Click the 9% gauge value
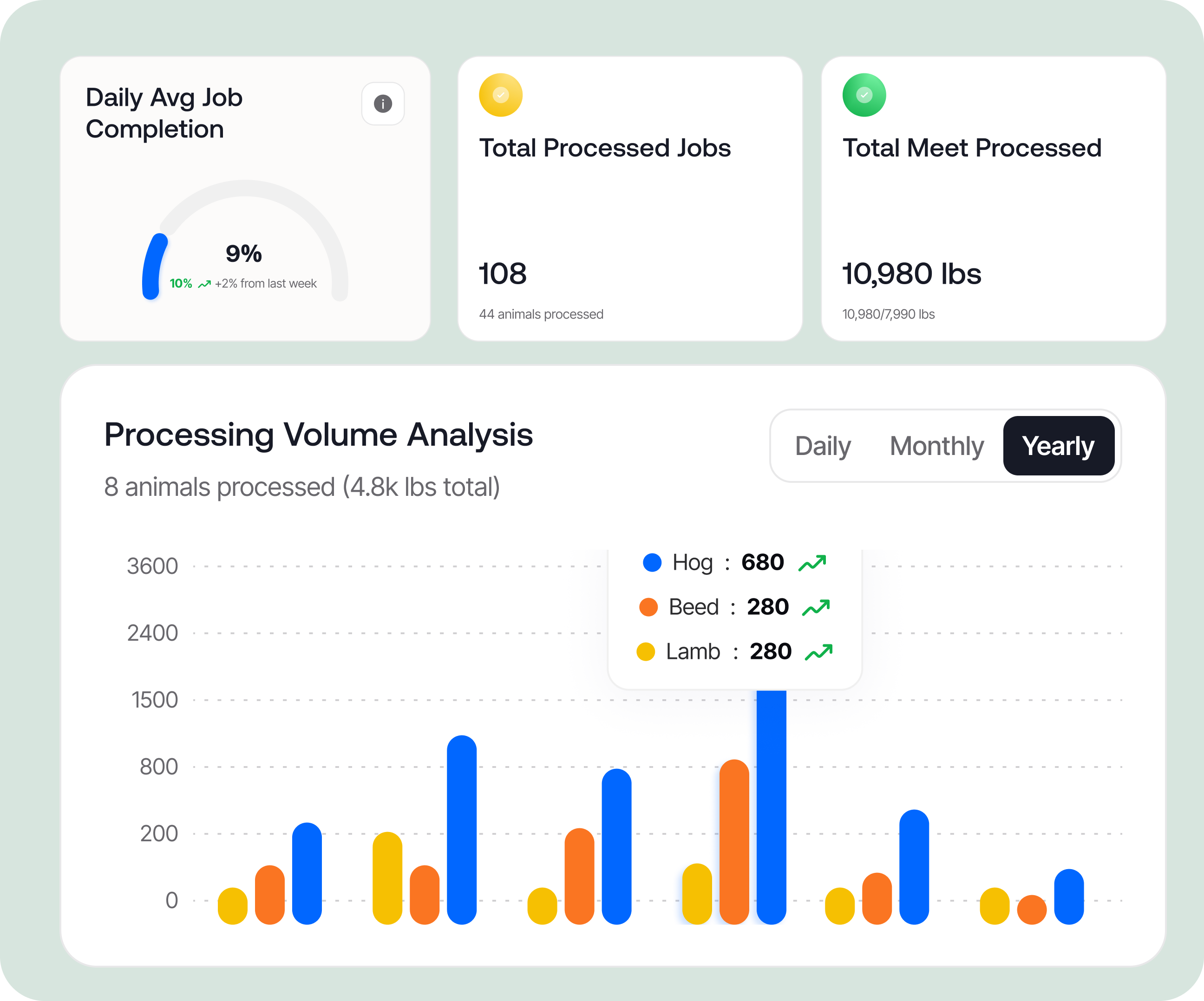Viewport: 1204px width, 1001px height. tap(244, 254)
